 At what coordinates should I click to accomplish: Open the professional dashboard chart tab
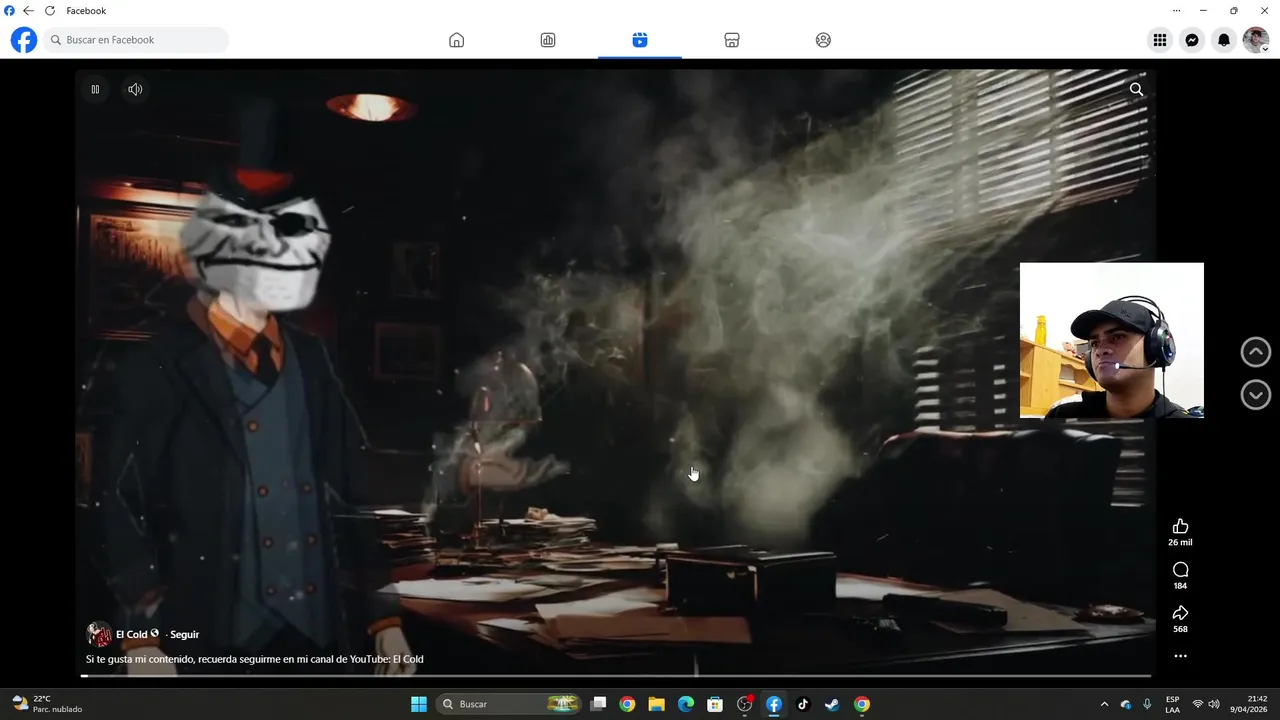(x=548, y=40)
